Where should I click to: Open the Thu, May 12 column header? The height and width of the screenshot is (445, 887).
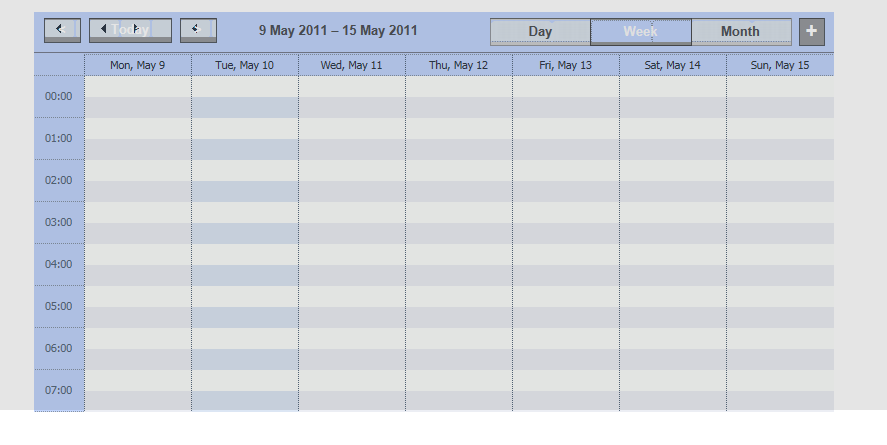458,65
